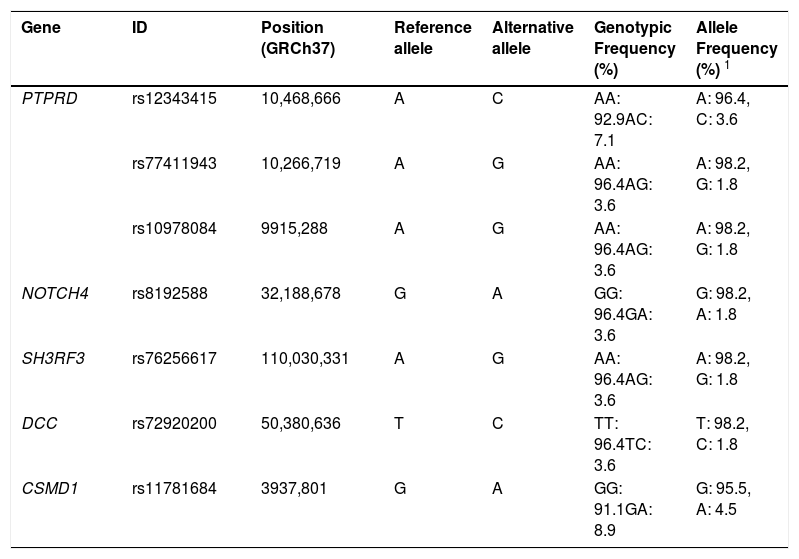The height and width of the screenshot is (559, 799).
Task: Select the PTPRD gene name
Action: point(49,98)
